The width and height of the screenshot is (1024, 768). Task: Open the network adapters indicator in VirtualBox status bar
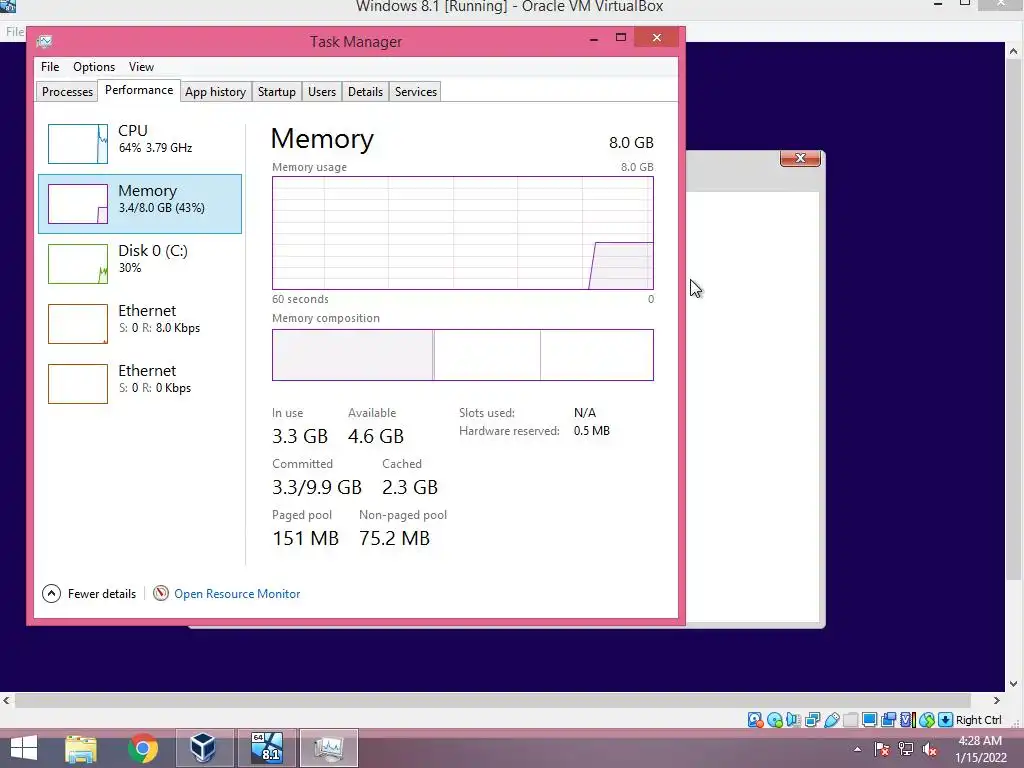812,720
